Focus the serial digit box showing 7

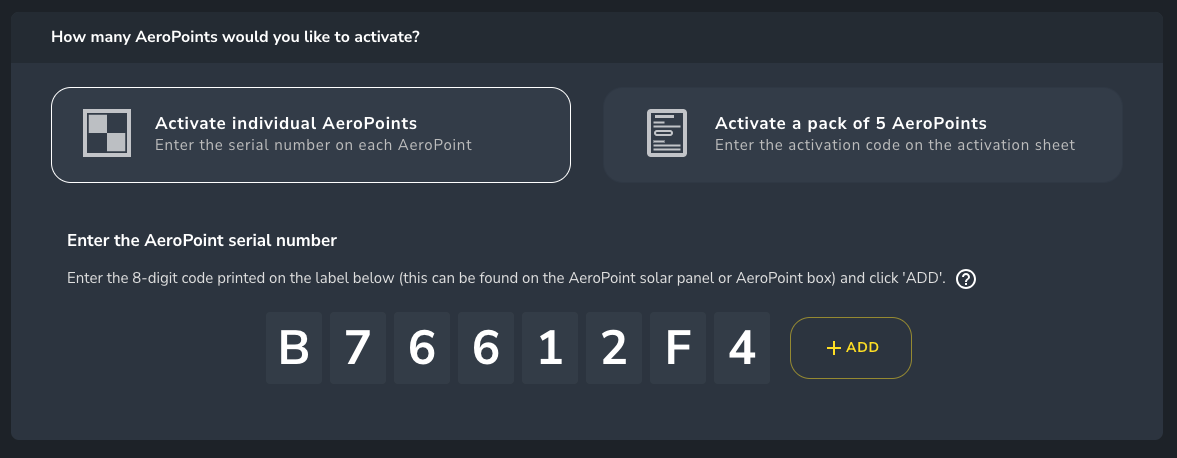(358, 347)
